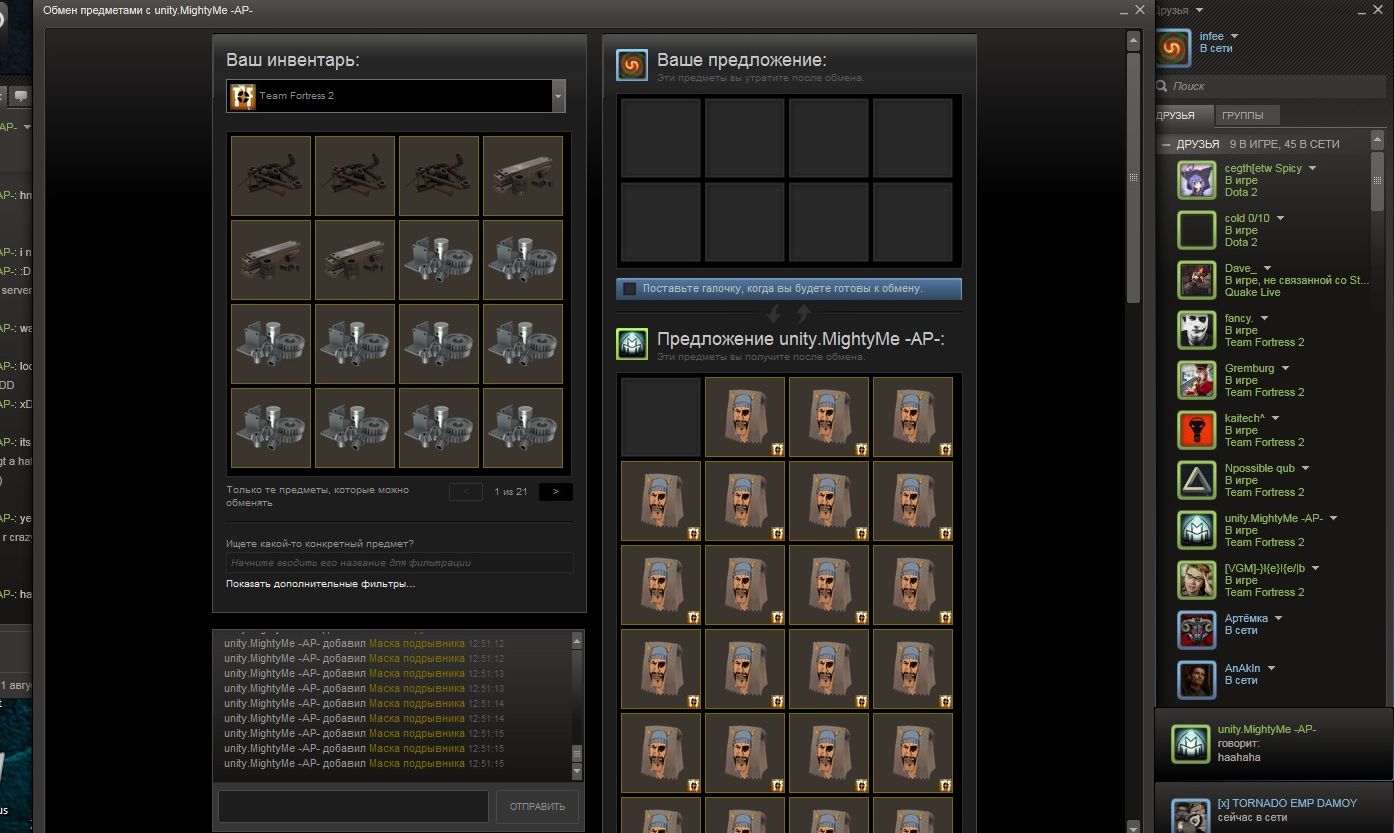Switch to the ГРУППЫ tab
The image size is (1394, 833).
click(x=1249, y=115)
